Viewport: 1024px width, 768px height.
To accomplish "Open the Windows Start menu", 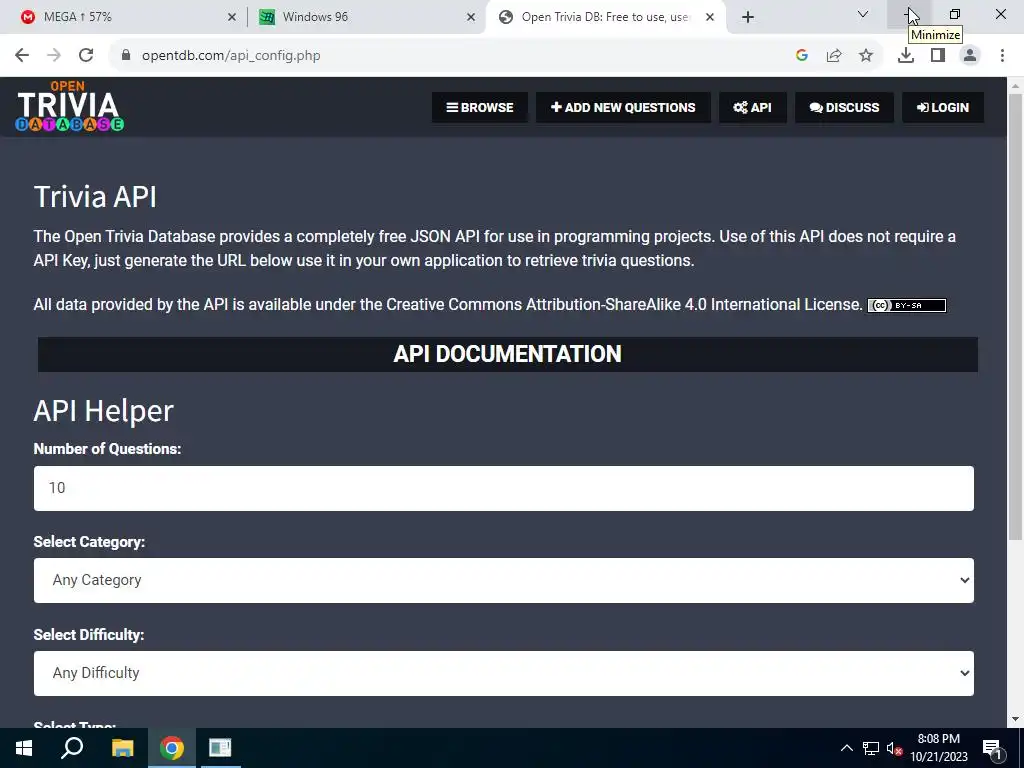I will click(x=24, y=748).
